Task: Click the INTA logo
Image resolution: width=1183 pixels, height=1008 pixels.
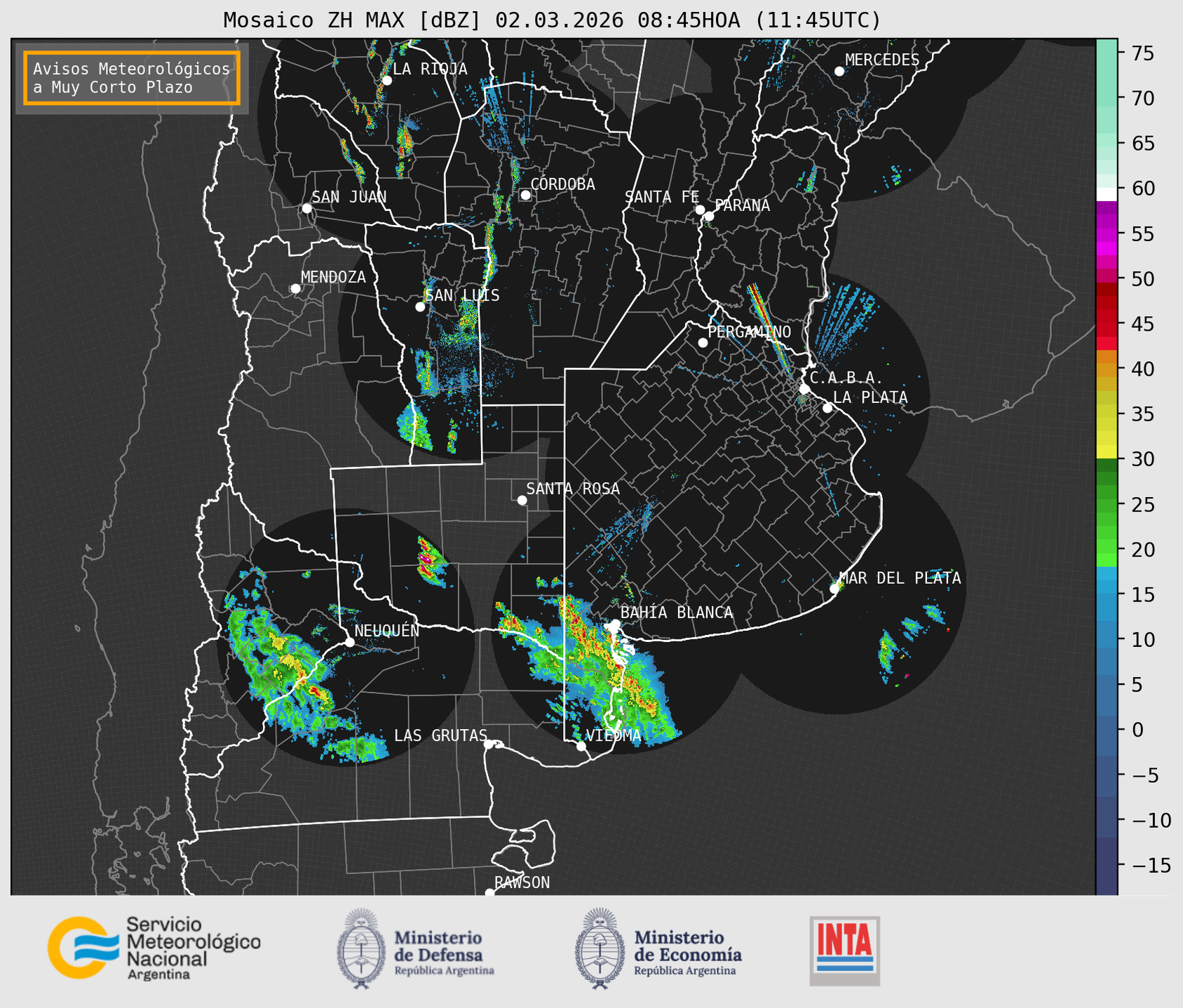Action: point(844,950)
